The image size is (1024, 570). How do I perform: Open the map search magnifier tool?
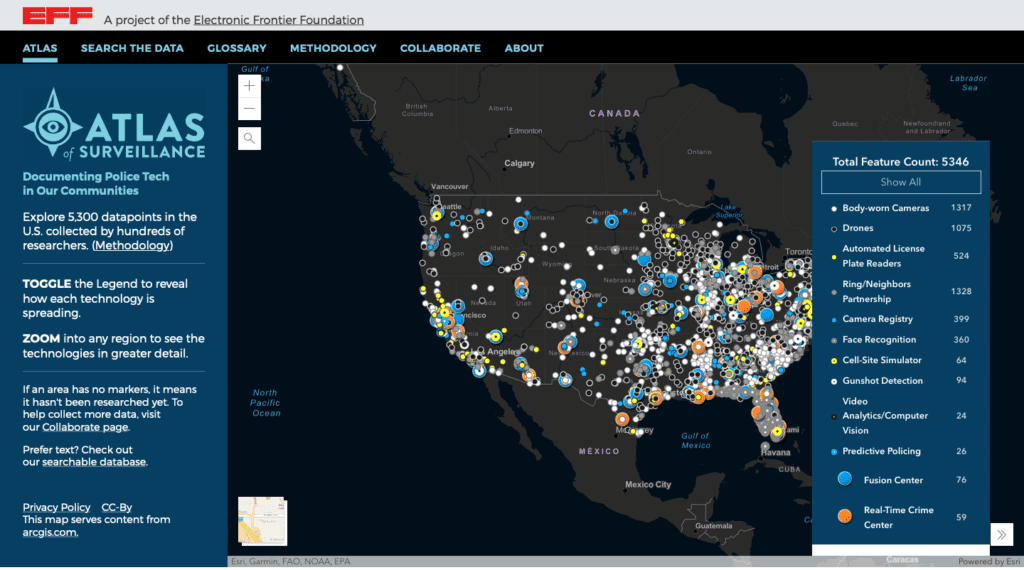[249, 138]
